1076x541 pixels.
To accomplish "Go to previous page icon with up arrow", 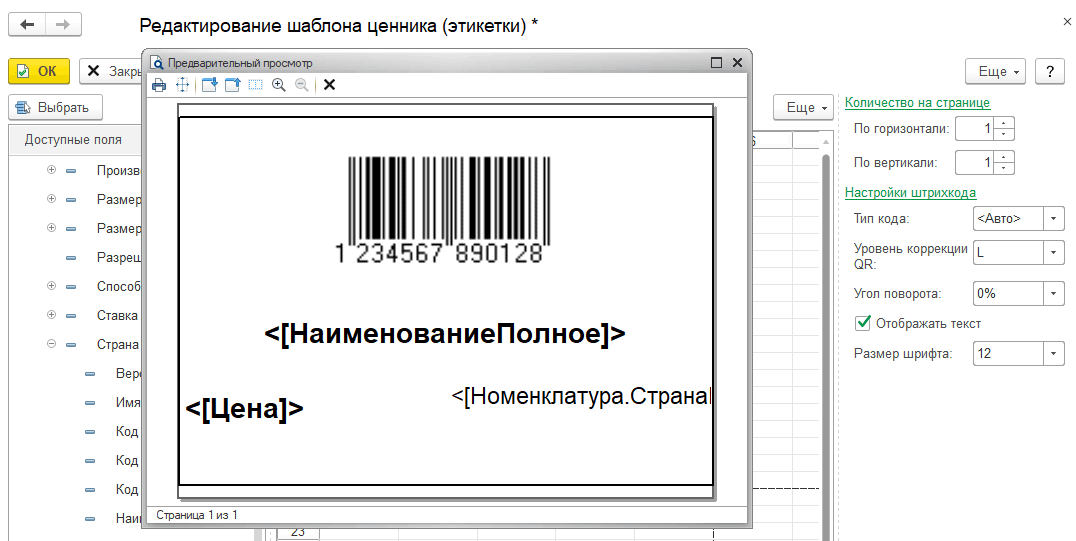I will 233,85.
